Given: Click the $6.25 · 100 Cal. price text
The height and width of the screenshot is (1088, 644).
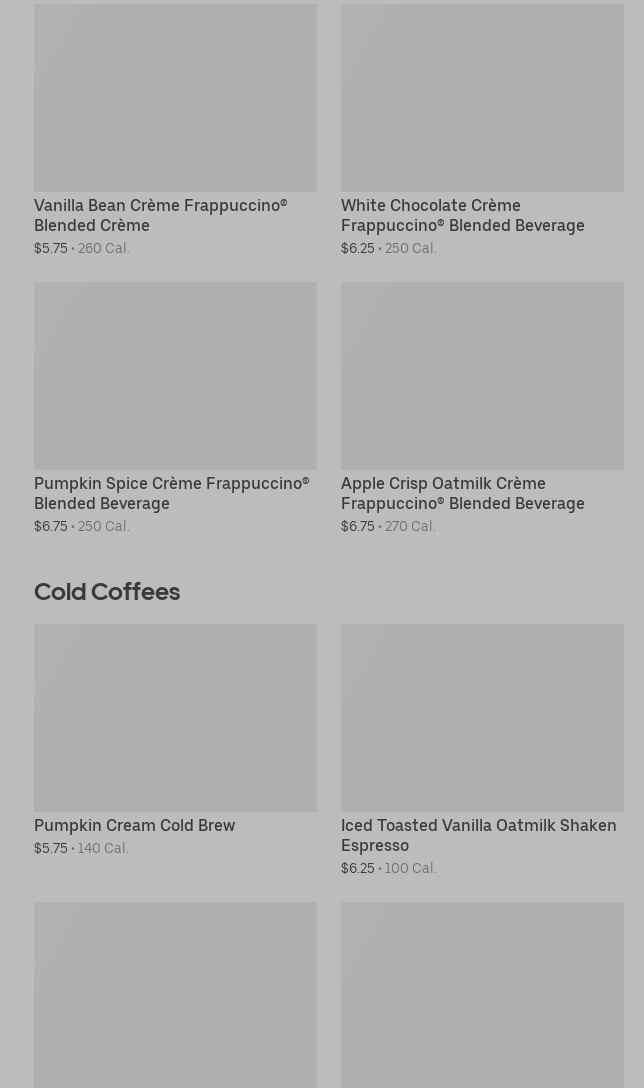Looking at the screenshot, I should (388, 869).
